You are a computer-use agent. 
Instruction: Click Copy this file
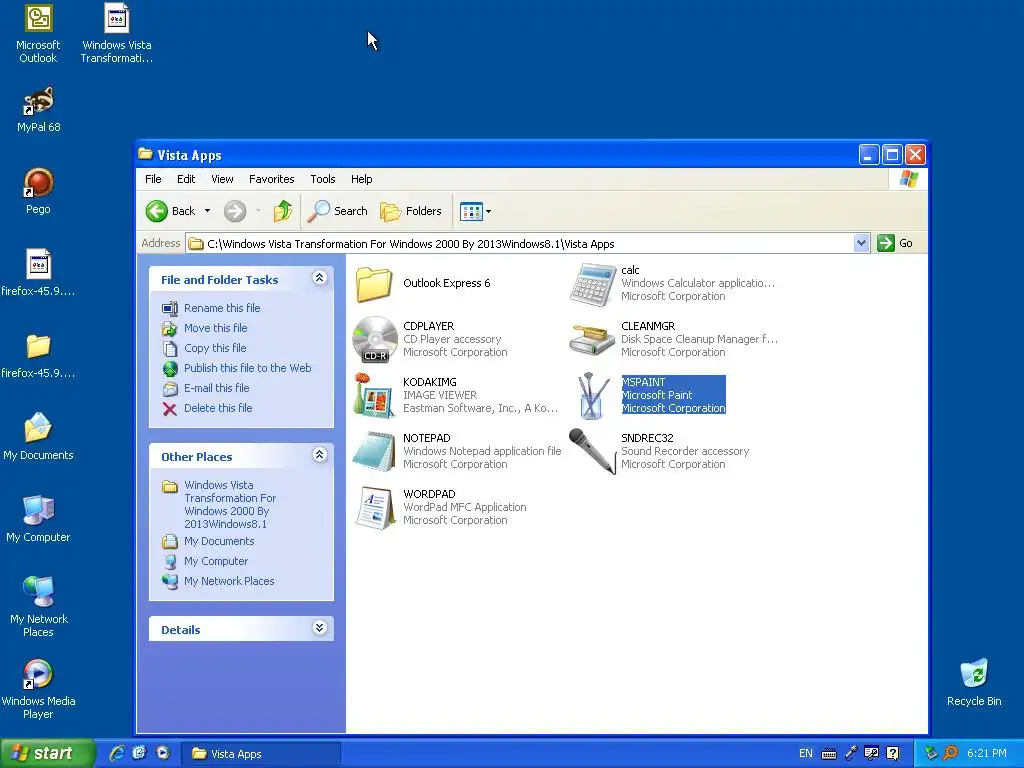[215, 348]
